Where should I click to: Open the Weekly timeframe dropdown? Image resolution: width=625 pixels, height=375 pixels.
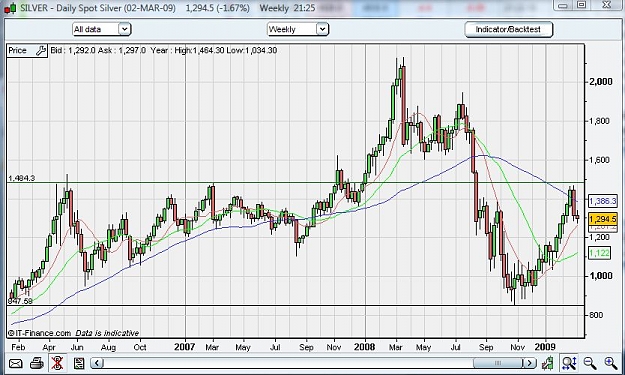point(298,29)
